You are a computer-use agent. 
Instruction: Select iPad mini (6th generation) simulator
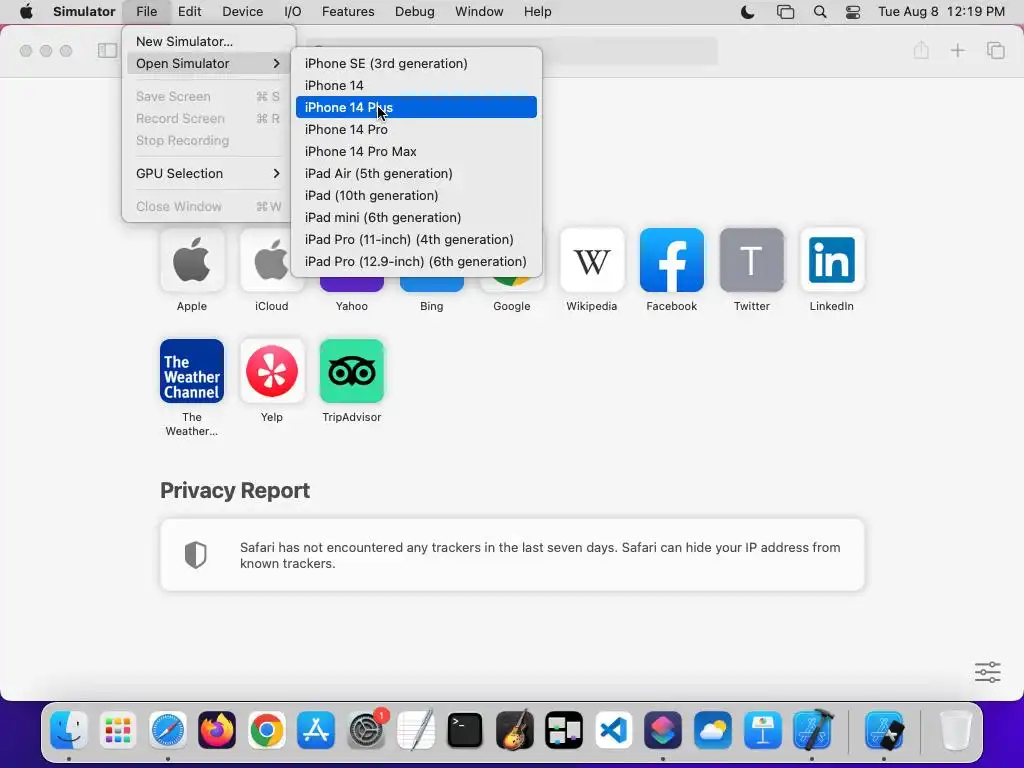[x=416, y=217]
